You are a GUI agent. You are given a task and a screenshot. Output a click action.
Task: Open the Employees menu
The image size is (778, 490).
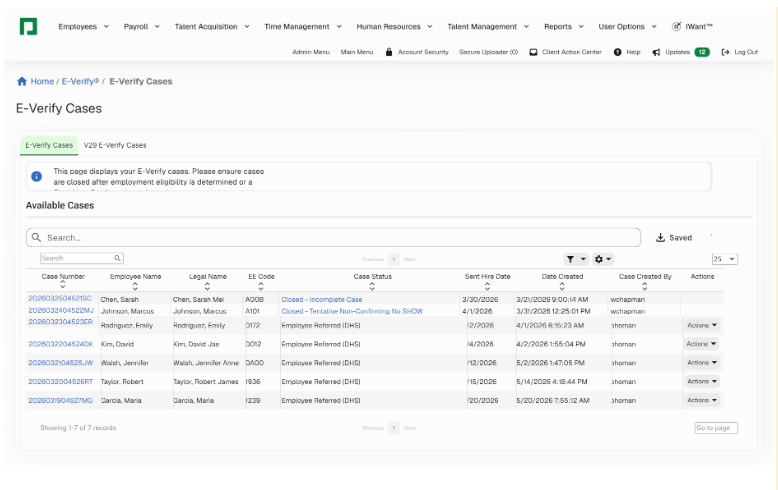[x=83, y=26]
